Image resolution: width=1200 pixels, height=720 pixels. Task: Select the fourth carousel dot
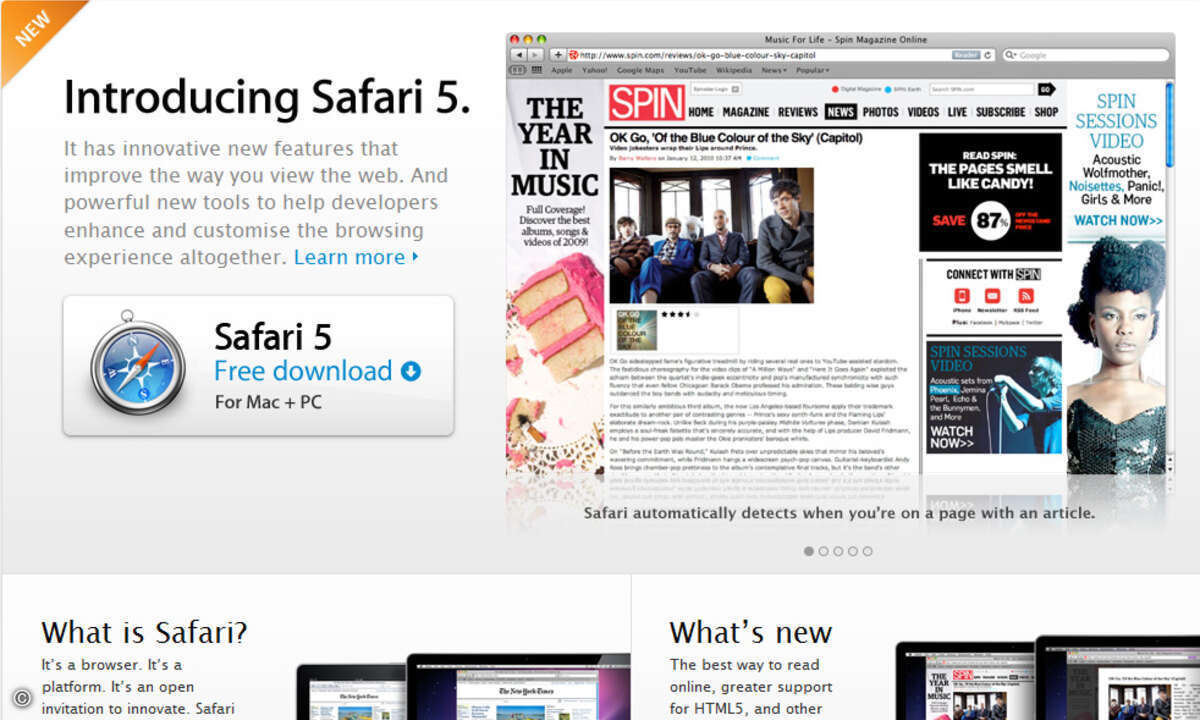[853, 551]
